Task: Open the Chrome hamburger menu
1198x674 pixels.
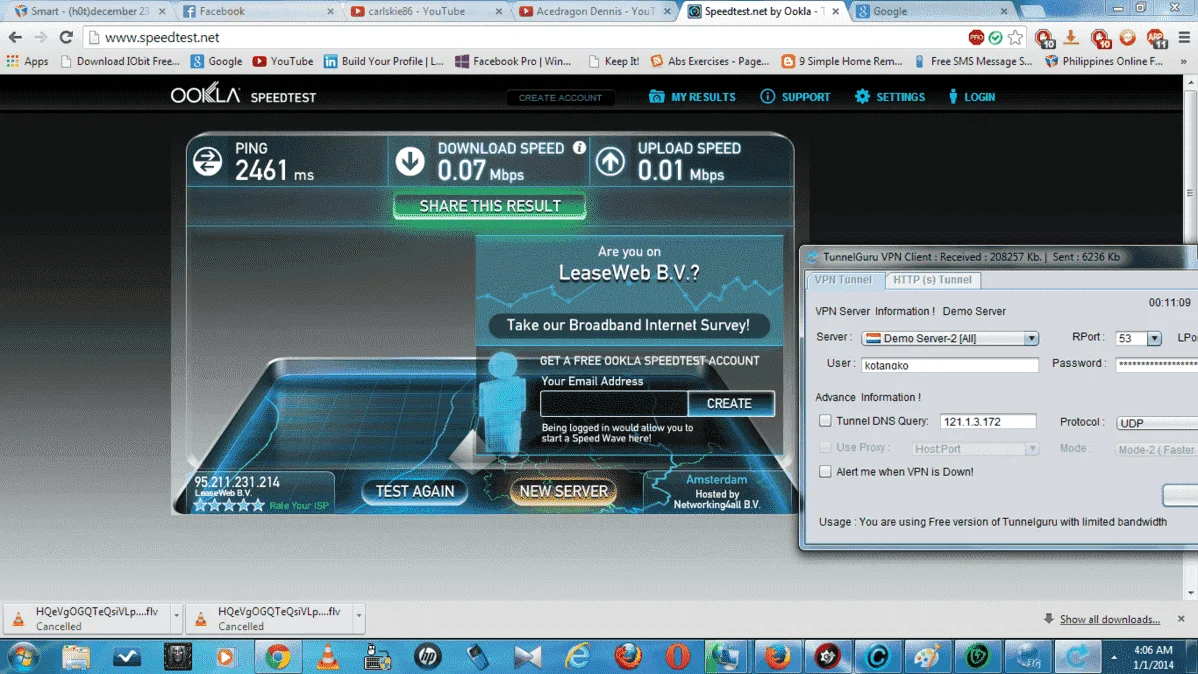Action: point(1184,37)
